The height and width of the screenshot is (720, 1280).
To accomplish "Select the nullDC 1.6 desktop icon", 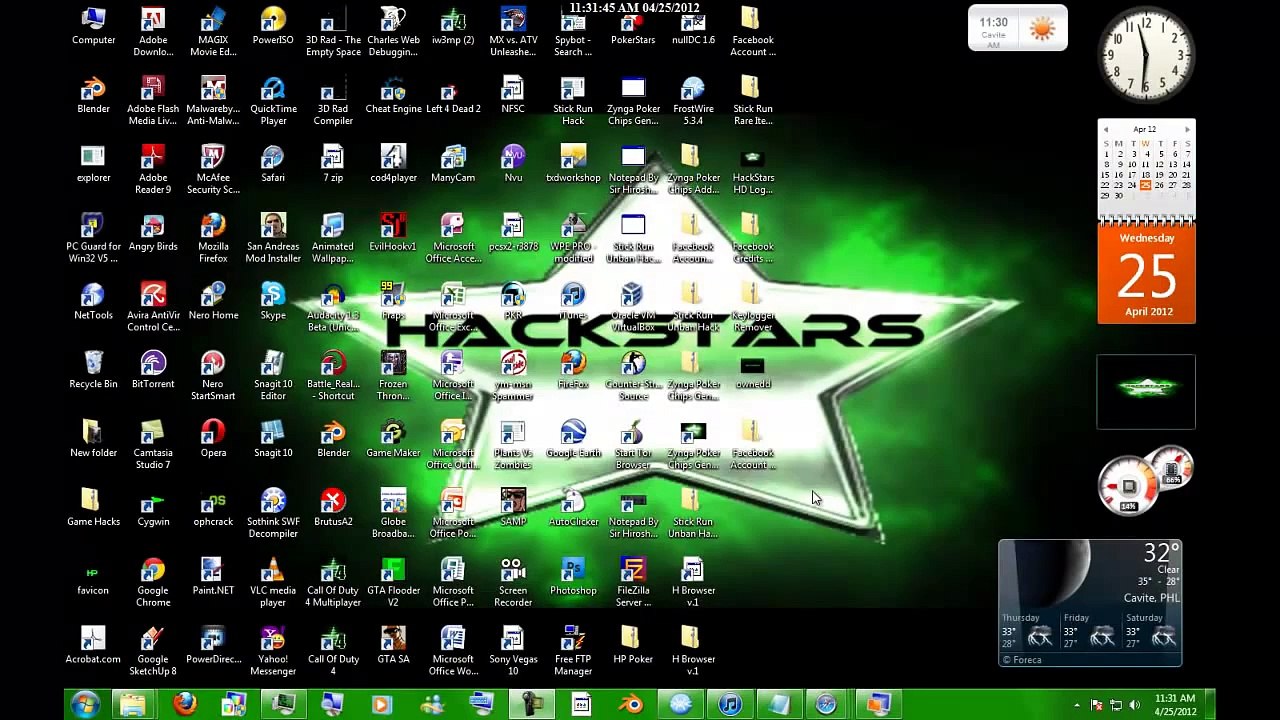I will click(693, 27).
